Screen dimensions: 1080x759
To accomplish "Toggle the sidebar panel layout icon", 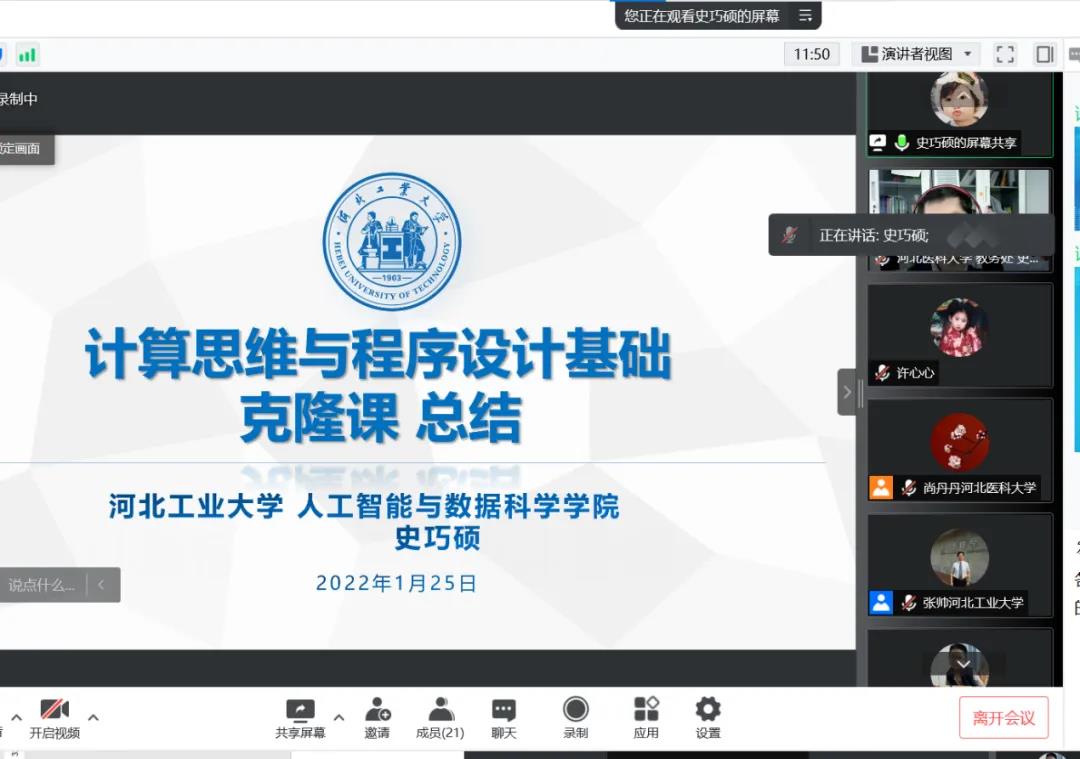I will pos(1045,54).
